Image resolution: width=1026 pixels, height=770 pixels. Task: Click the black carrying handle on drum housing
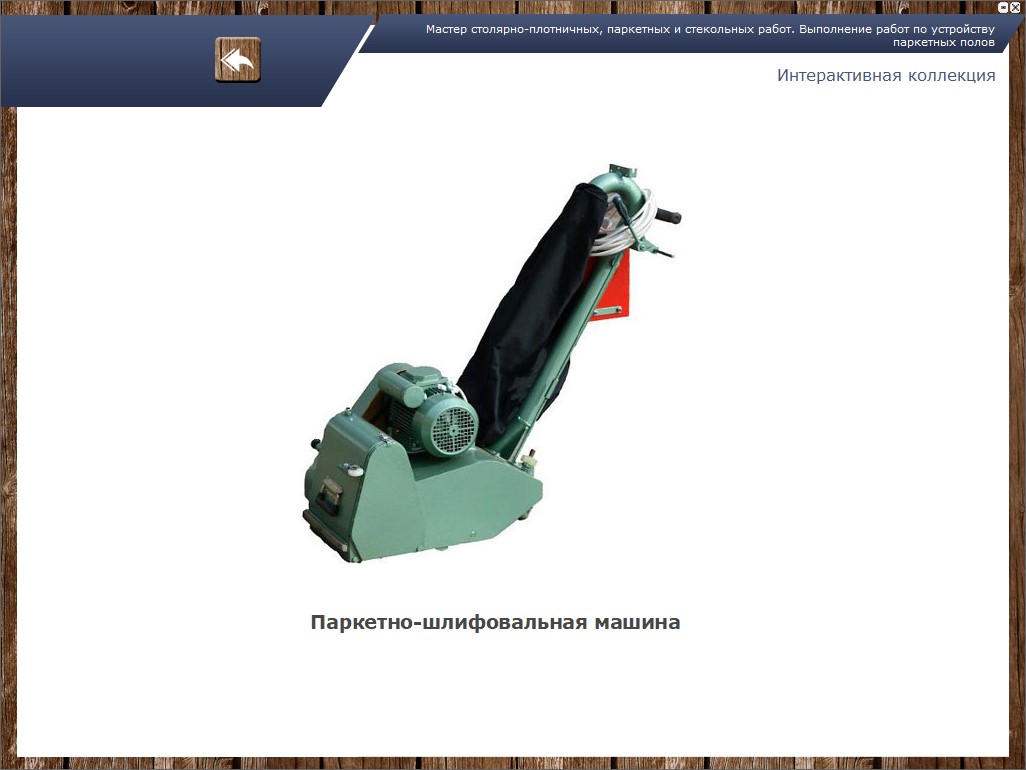coord(328,493)
